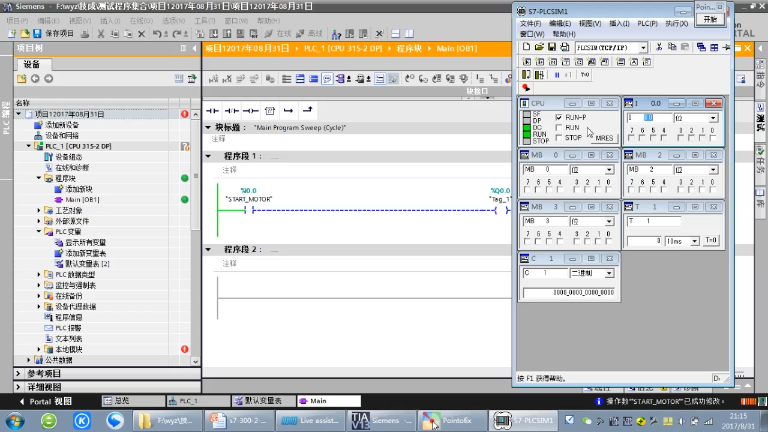Save PLC in PLCSIM toolbar
The width and height of the screenshot is (768, 432).
(x=552, y=47)
